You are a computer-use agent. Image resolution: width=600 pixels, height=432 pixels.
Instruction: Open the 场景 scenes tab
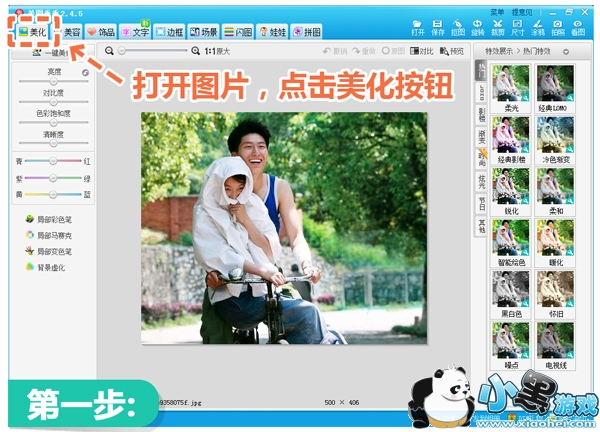pos(204,32)
